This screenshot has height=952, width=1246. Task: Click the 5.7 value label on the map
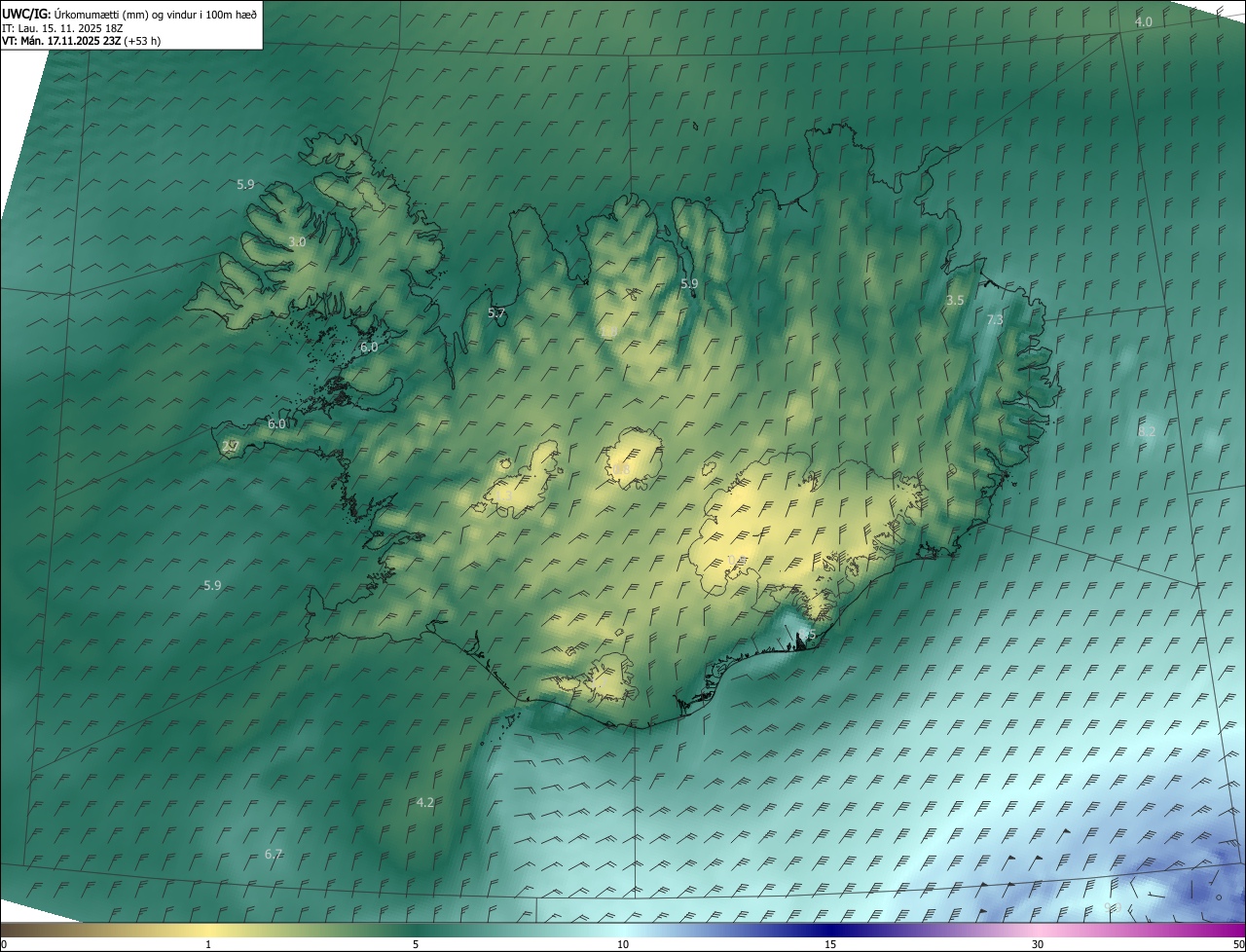tap(496, 313)
